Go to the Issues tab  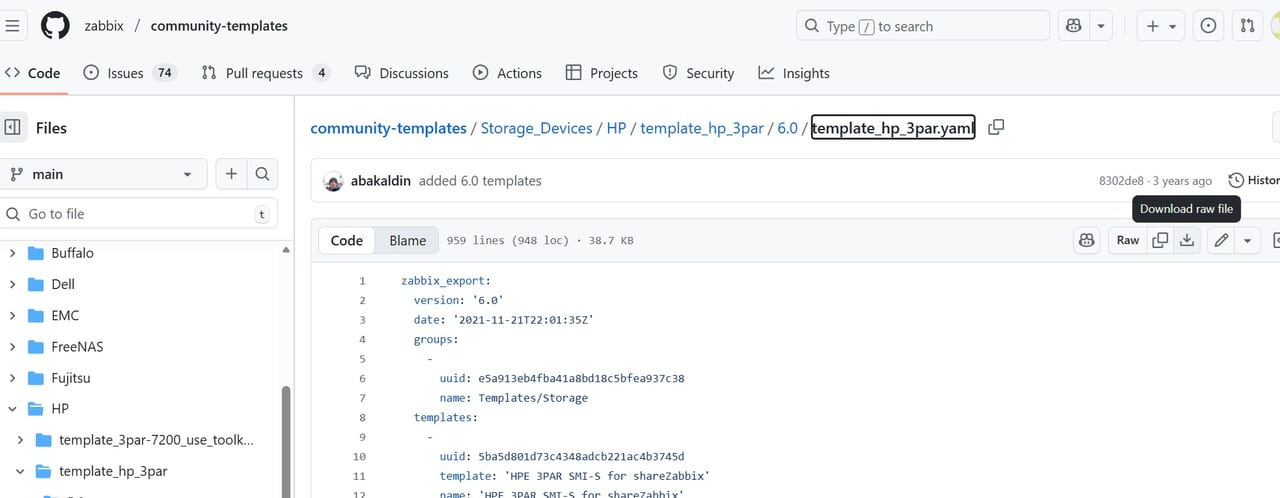(x=125, y=73)
